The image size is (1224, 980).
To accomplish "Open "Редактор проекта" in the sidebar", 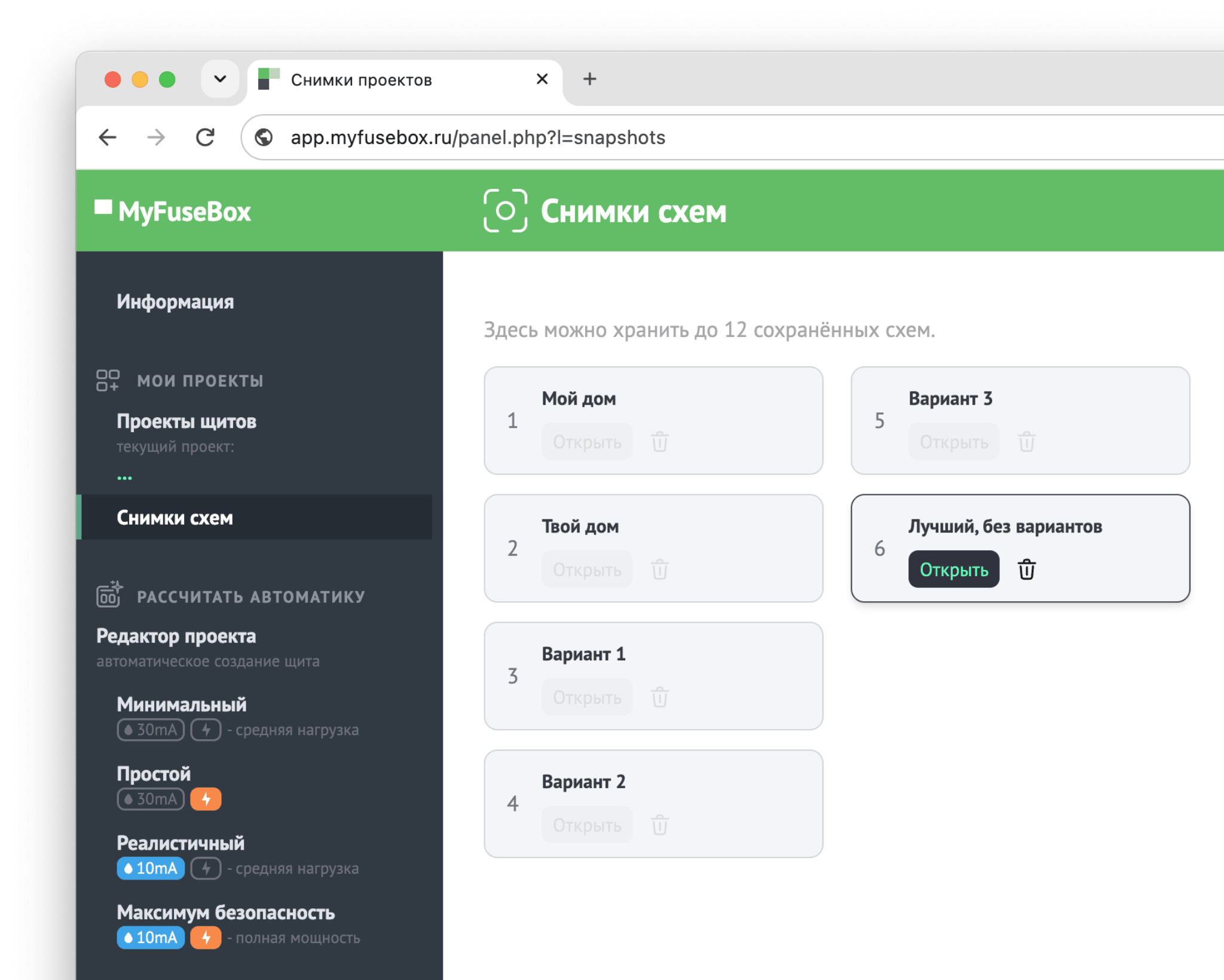I will point(176,636).
